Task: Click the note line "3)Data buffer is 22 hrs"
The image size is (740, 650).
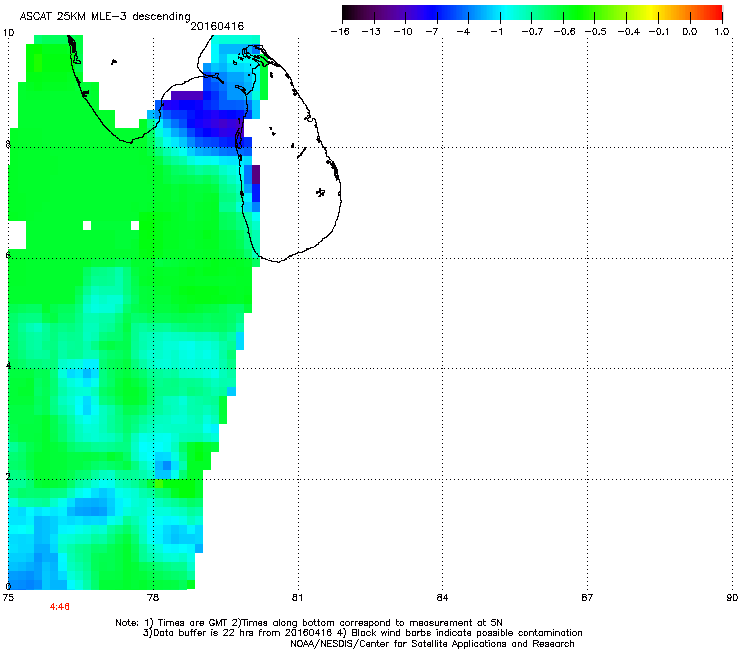Action: (x=362, y=633)
